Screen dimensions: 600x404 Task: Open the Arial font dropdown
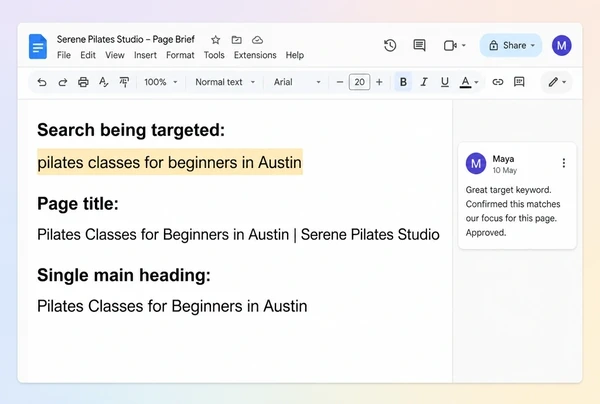click(x=297, y=82)
